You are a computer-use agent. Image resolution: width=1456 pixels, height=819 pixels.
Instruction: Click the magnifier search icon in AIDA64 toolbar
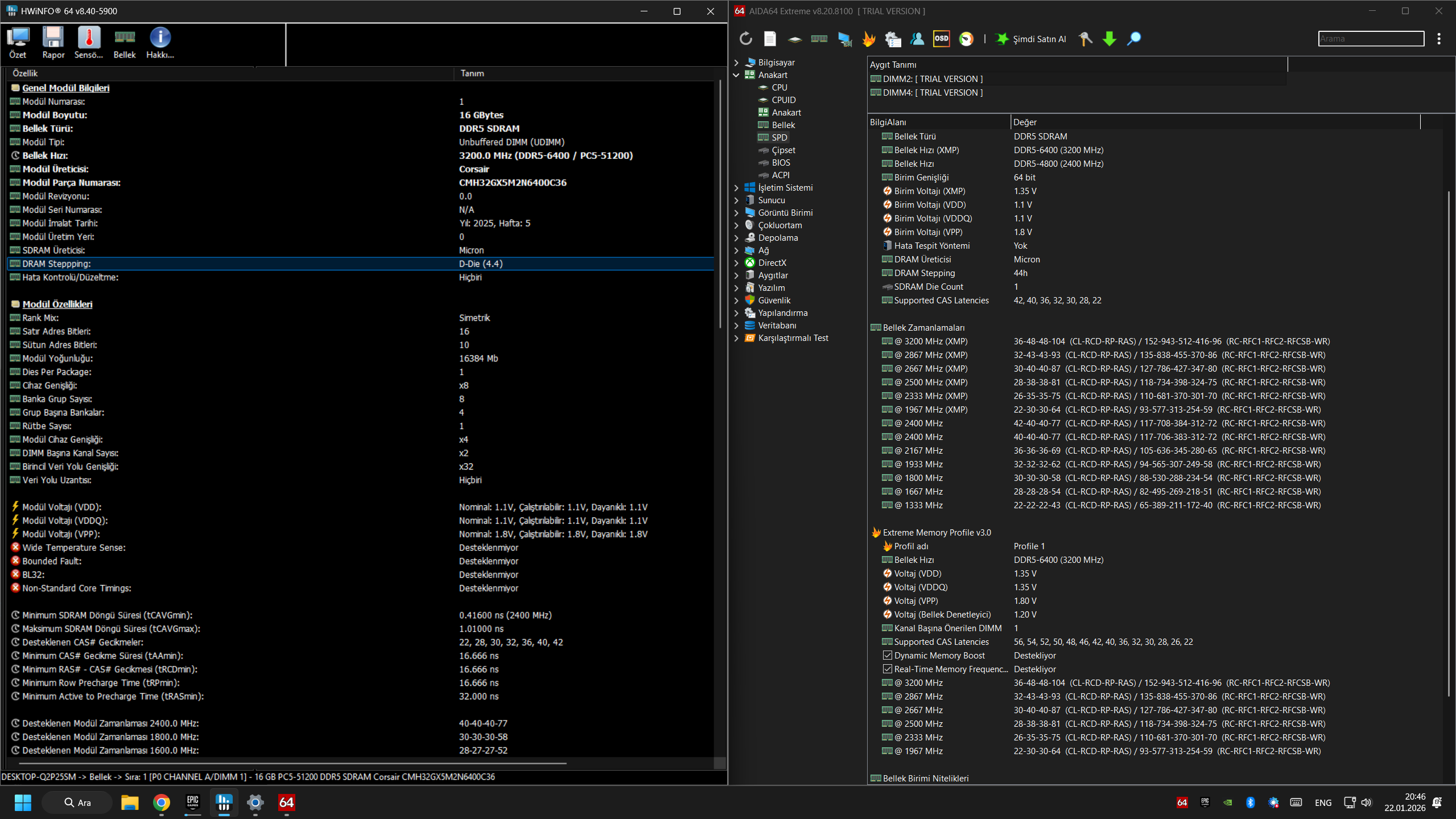point(1134,39)
